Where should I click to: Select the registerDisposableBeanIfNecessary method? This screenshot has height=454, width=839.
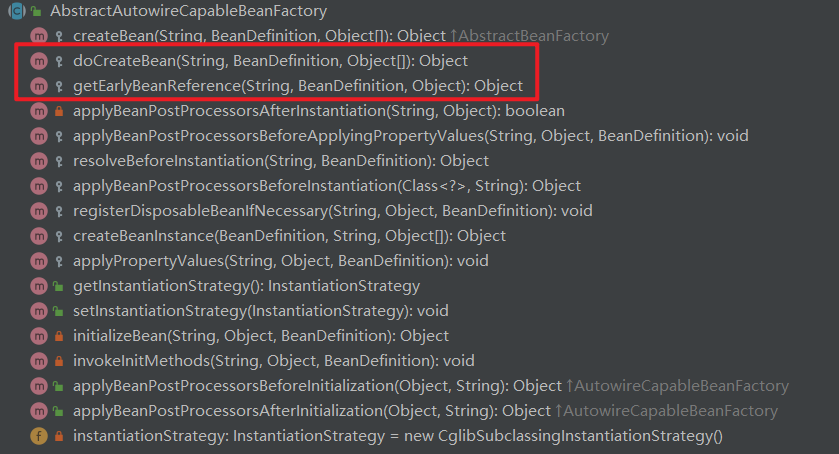pos(332,211)
